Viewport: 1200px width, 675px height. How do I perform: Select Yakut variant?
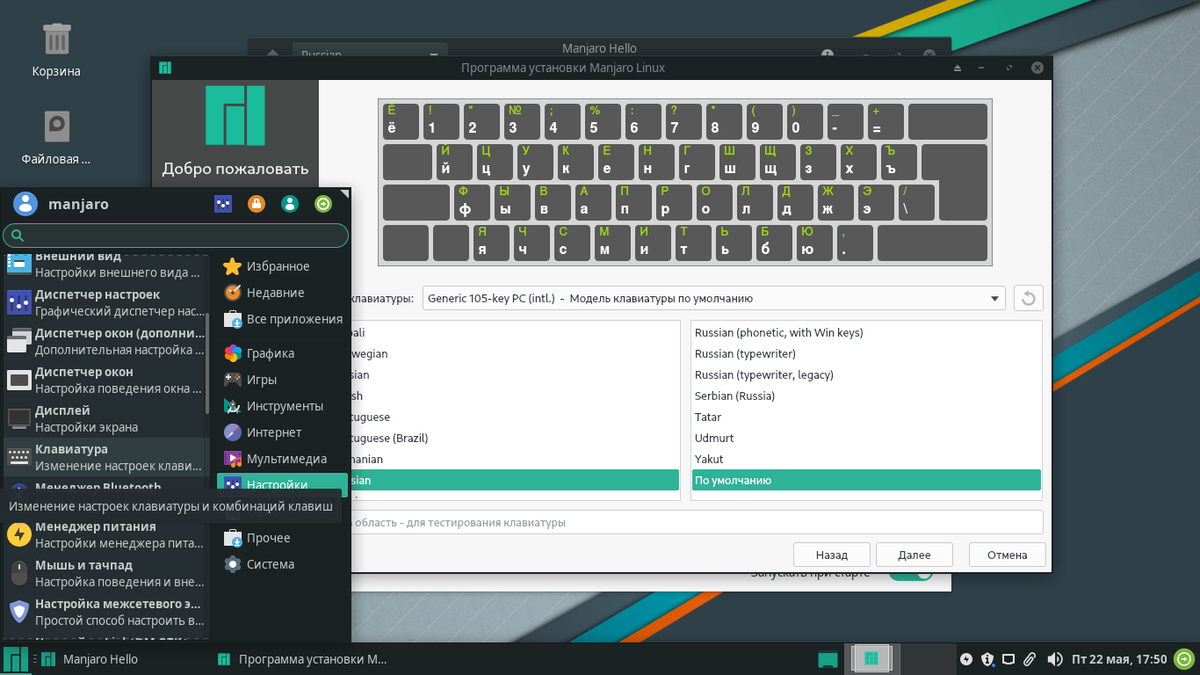(x=866, y=459)
